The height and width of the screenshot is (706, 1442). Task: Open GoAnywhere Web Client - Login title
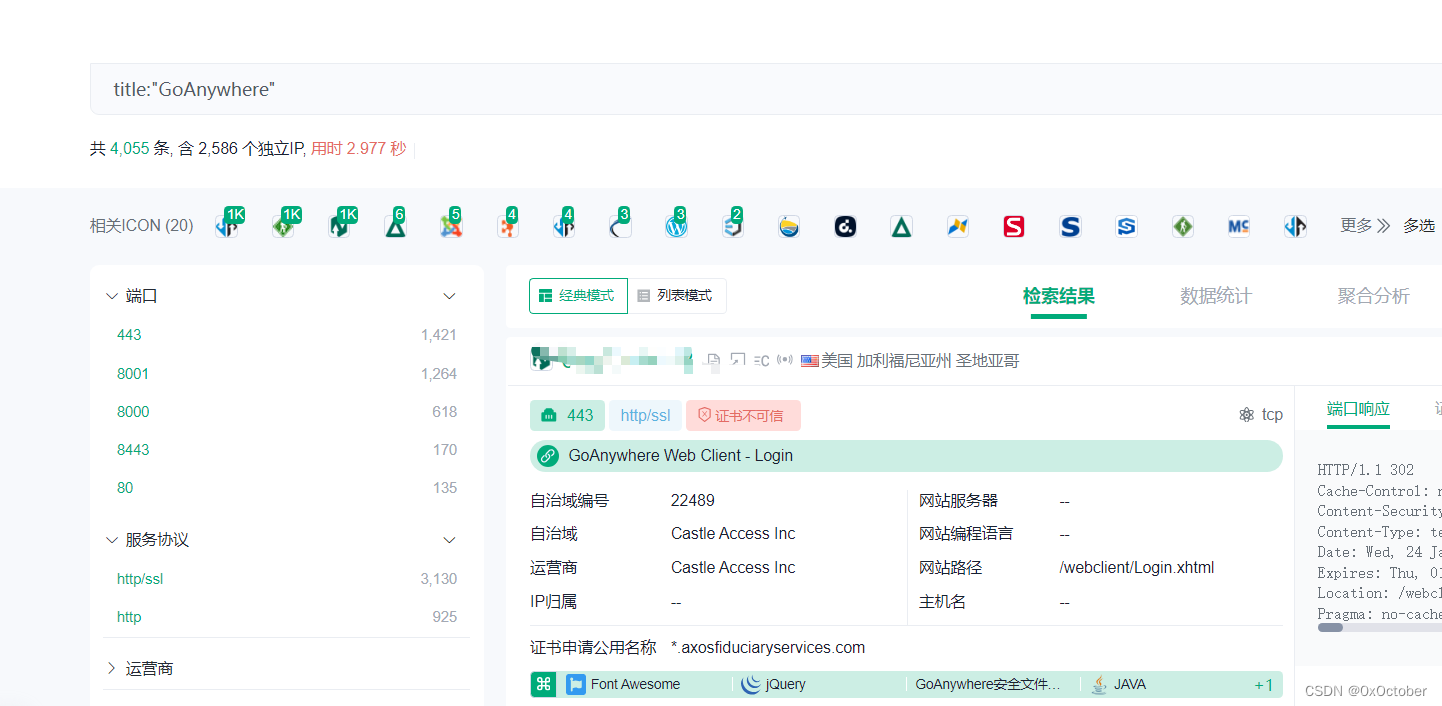click(680, 456)
